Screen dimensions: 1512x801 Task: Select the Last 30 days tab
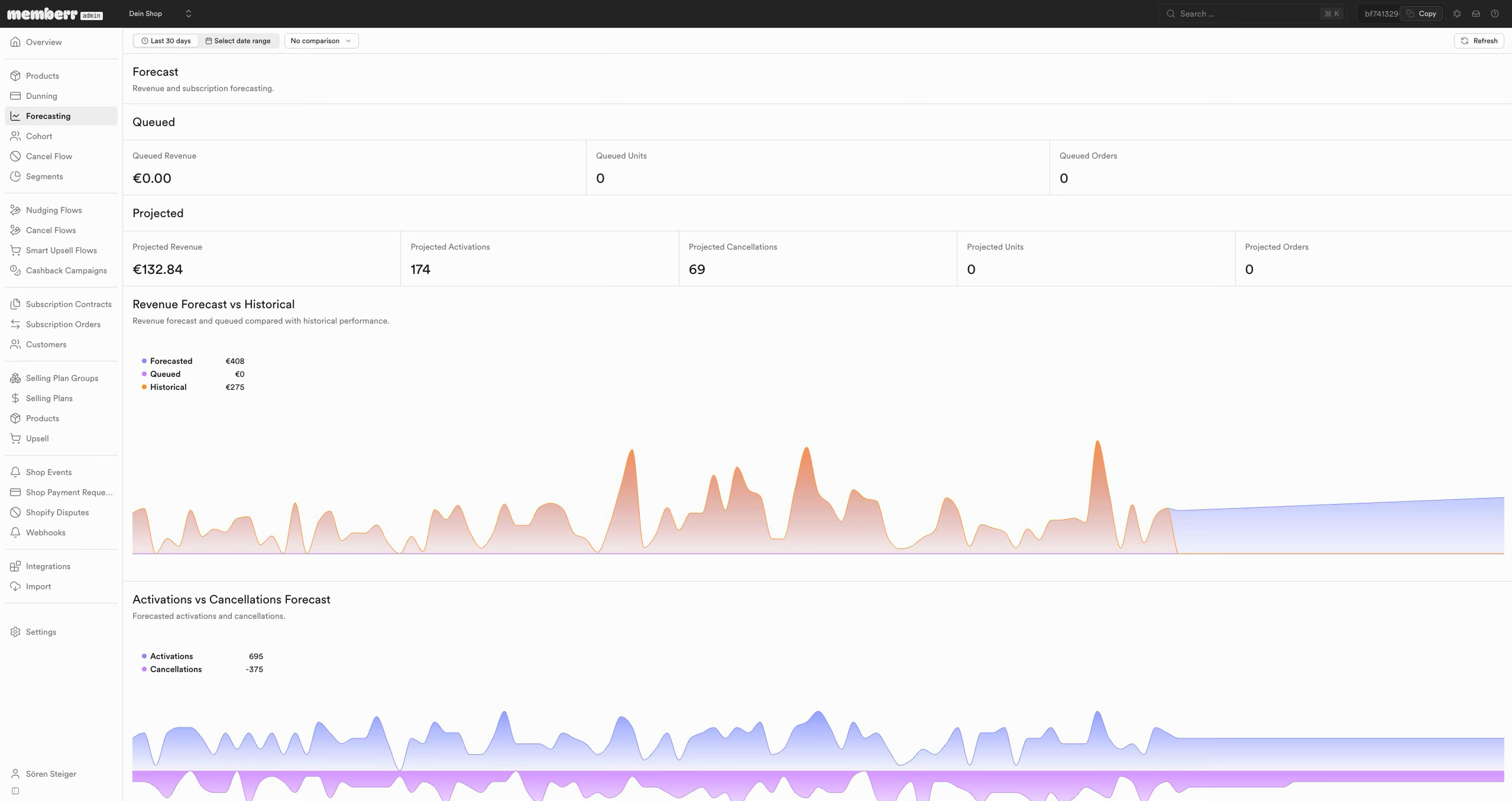pos(166,41)
